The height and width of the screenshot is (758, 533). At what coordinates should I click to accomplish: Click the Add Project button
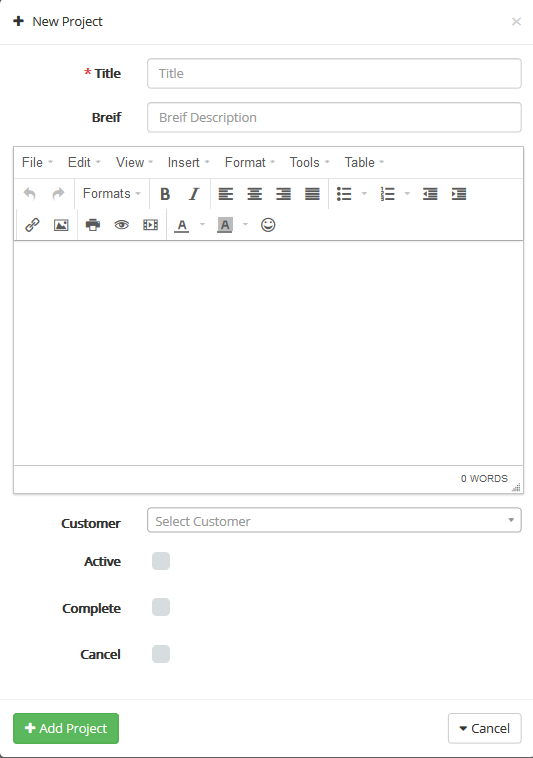tap(66, 728)
